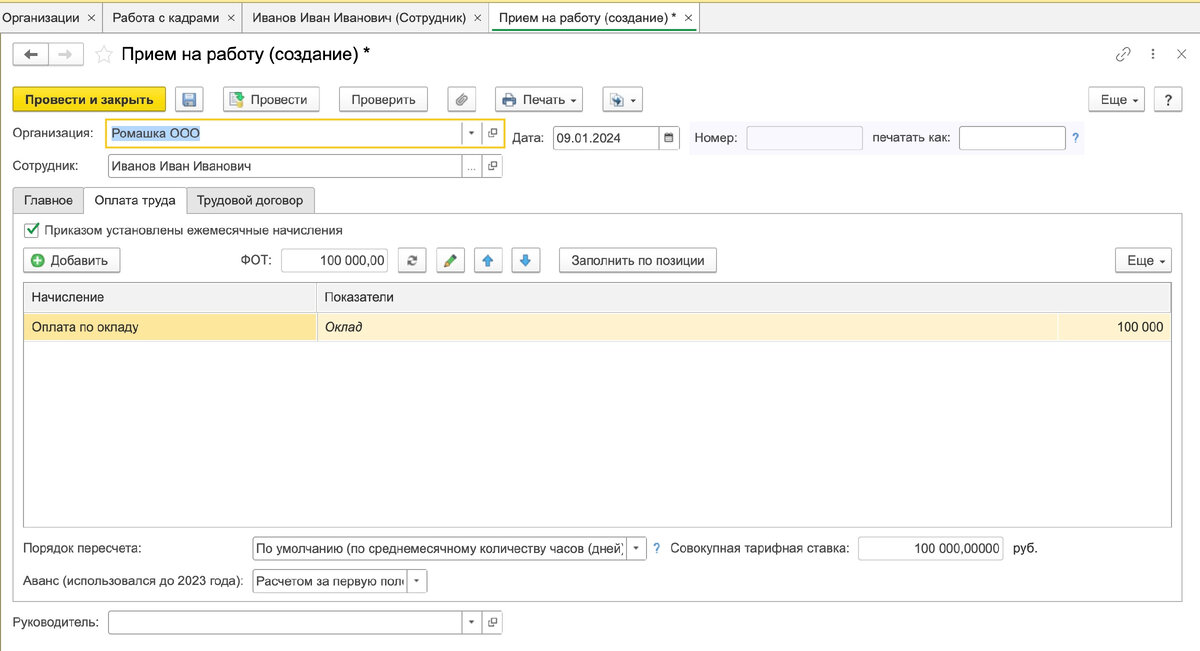
Task: Click the Номер input field
Action: [x=804, y=138]
